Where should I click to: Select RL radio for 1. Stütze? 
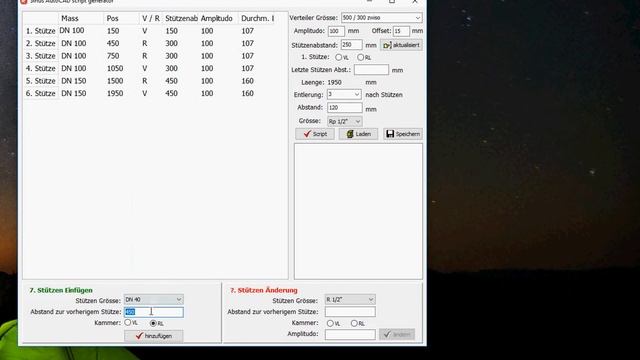coord(360,58)
